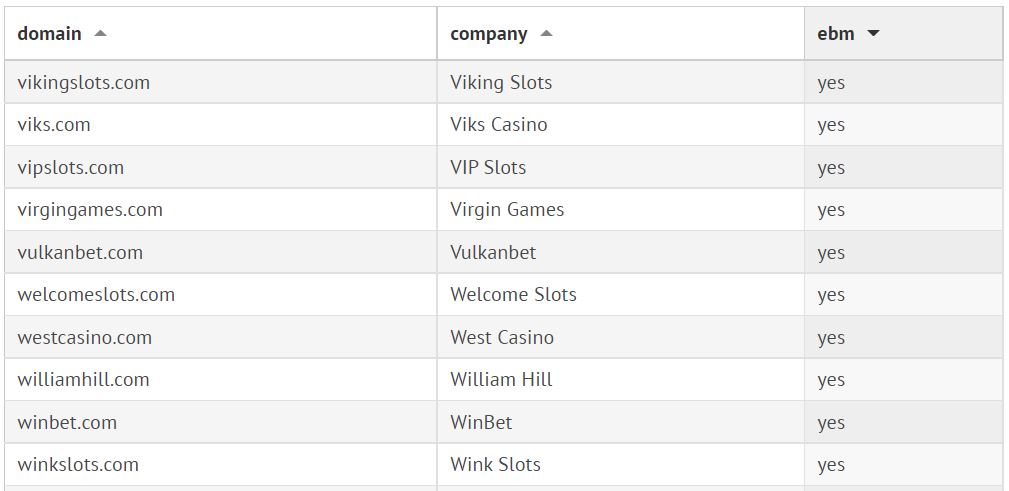Screen dimensions: 1009x491
Task: Click welcomeslots.com in the table
Action: (x=96, y=295)
